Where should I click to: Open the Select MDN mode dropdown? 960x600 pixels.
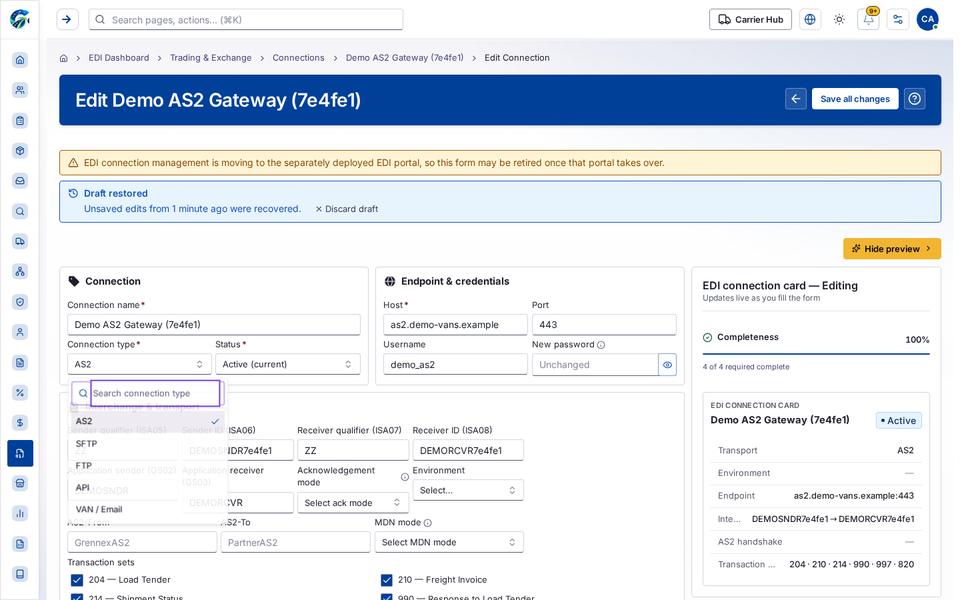pyautogui.click(x=449, y=542)
